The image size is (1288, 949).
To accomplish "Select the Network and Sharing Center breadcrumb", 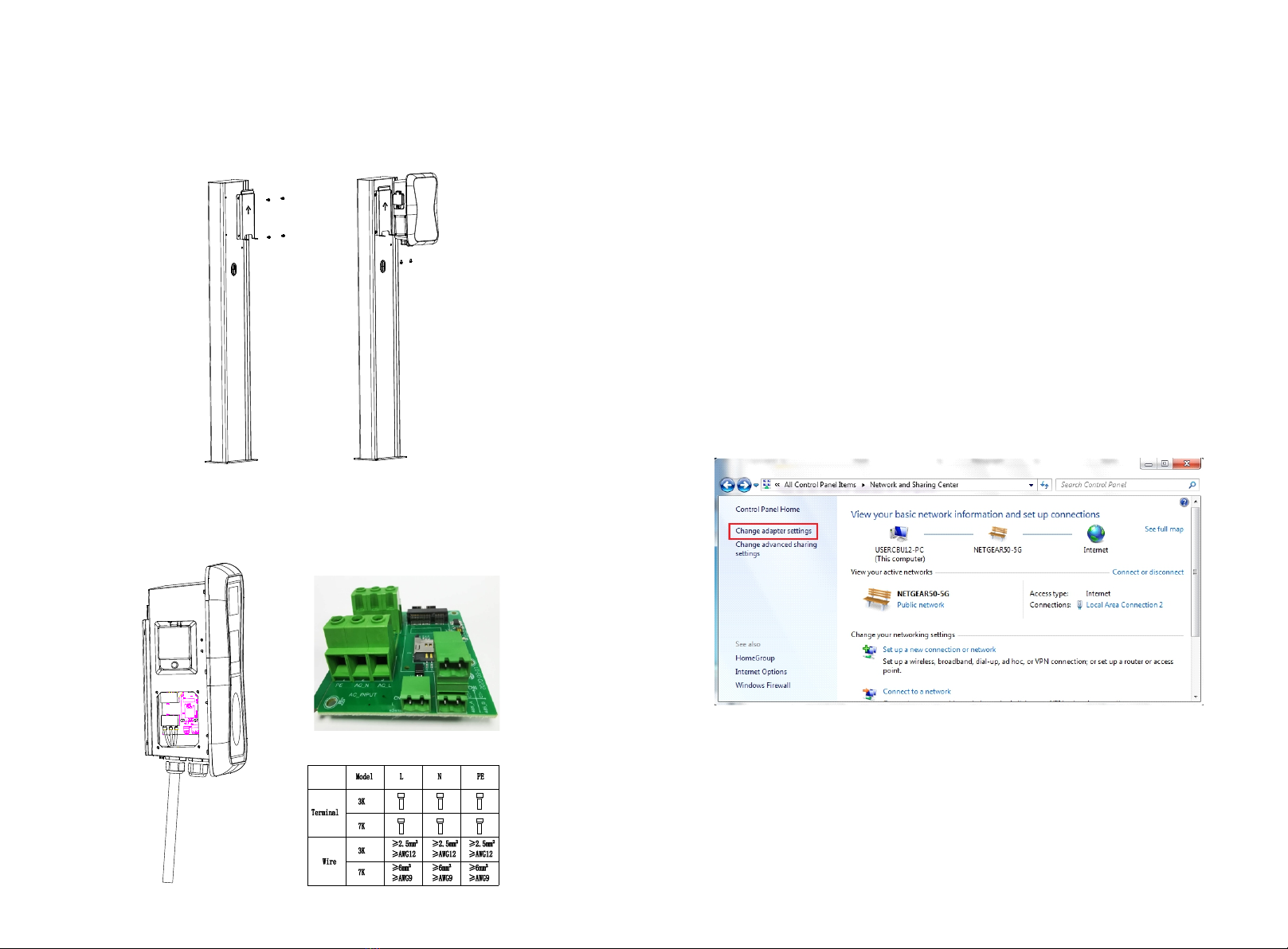I will [x=914, y=485].
